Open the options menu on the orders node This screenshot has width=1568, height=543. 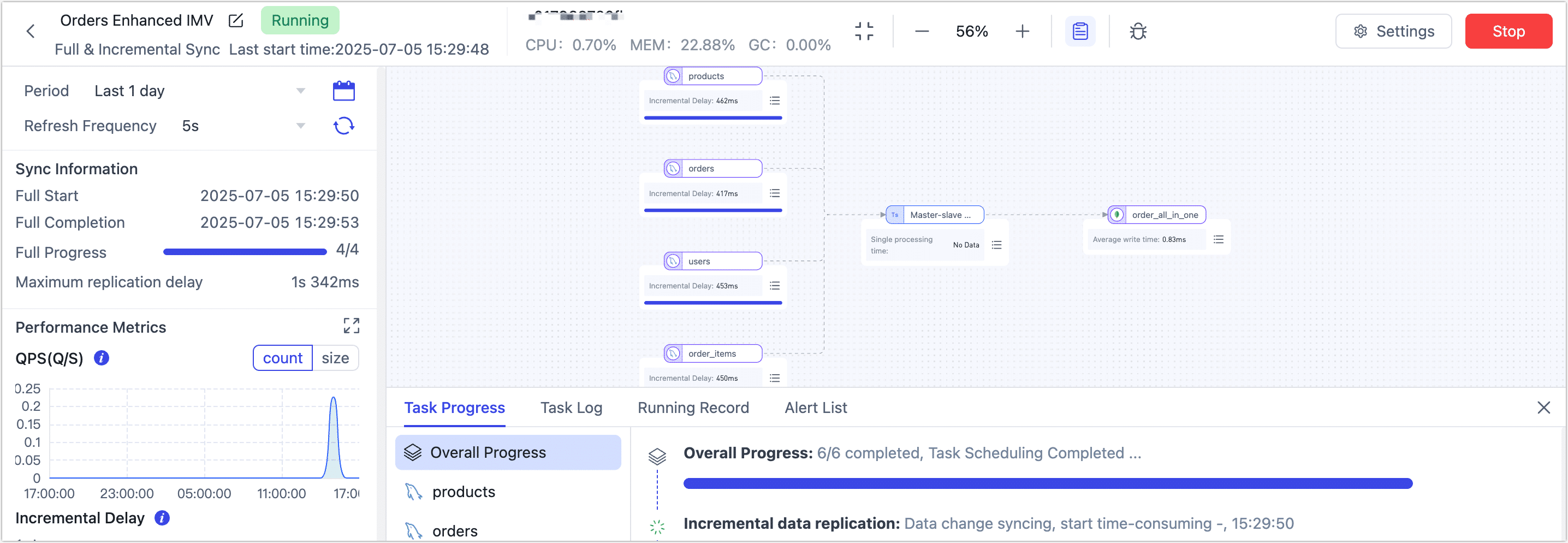775,193
